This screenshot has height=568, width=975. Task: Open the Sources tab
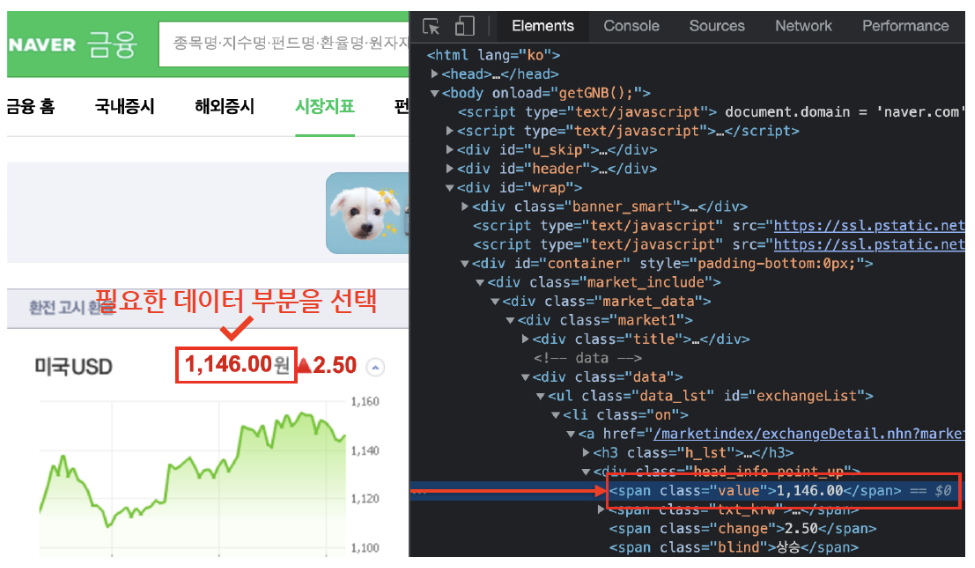[x=716, y=26]
